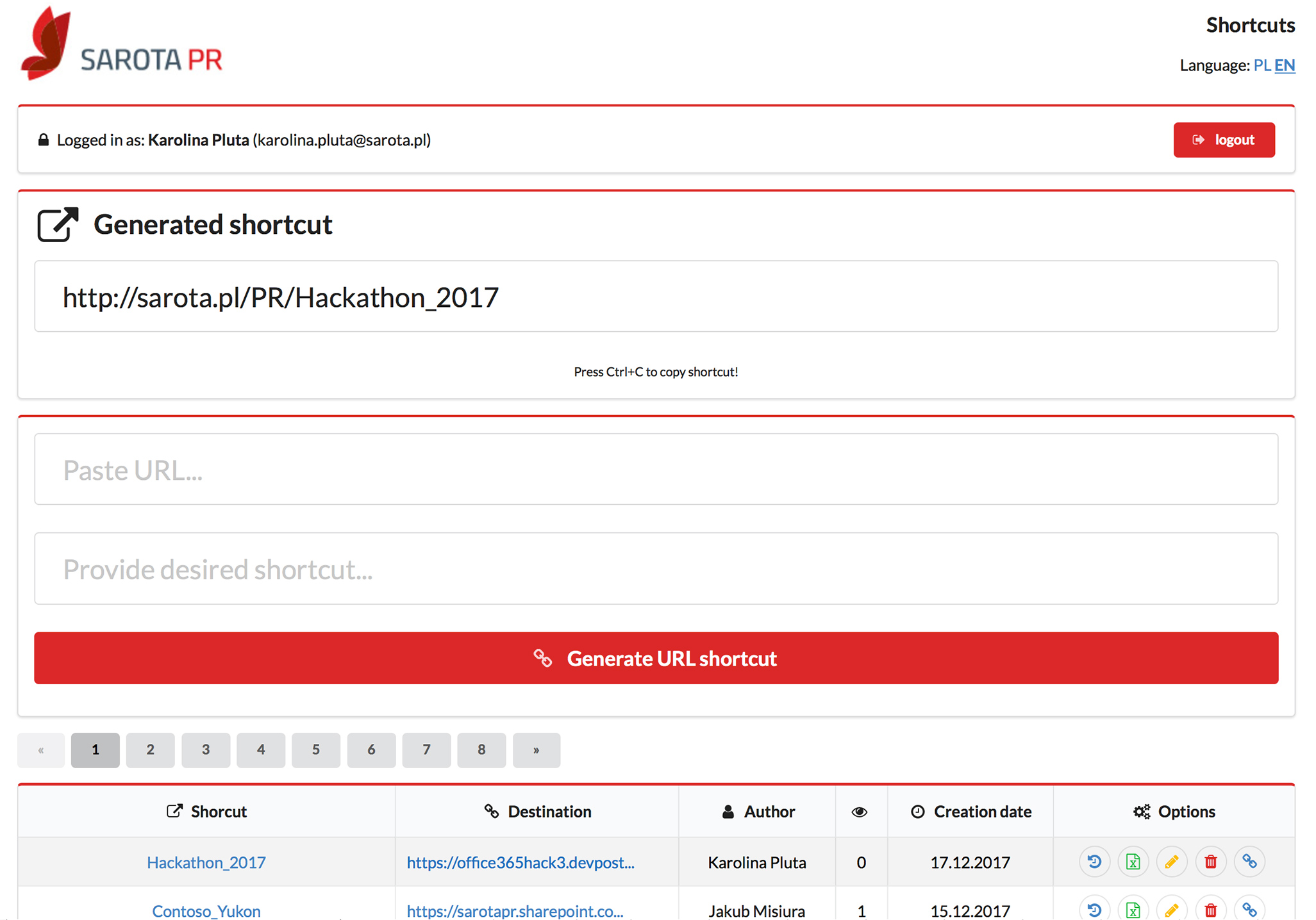Click pencil edit icon in Contoso_Yukon row
1316x920 pixels.
(1172, 910)
